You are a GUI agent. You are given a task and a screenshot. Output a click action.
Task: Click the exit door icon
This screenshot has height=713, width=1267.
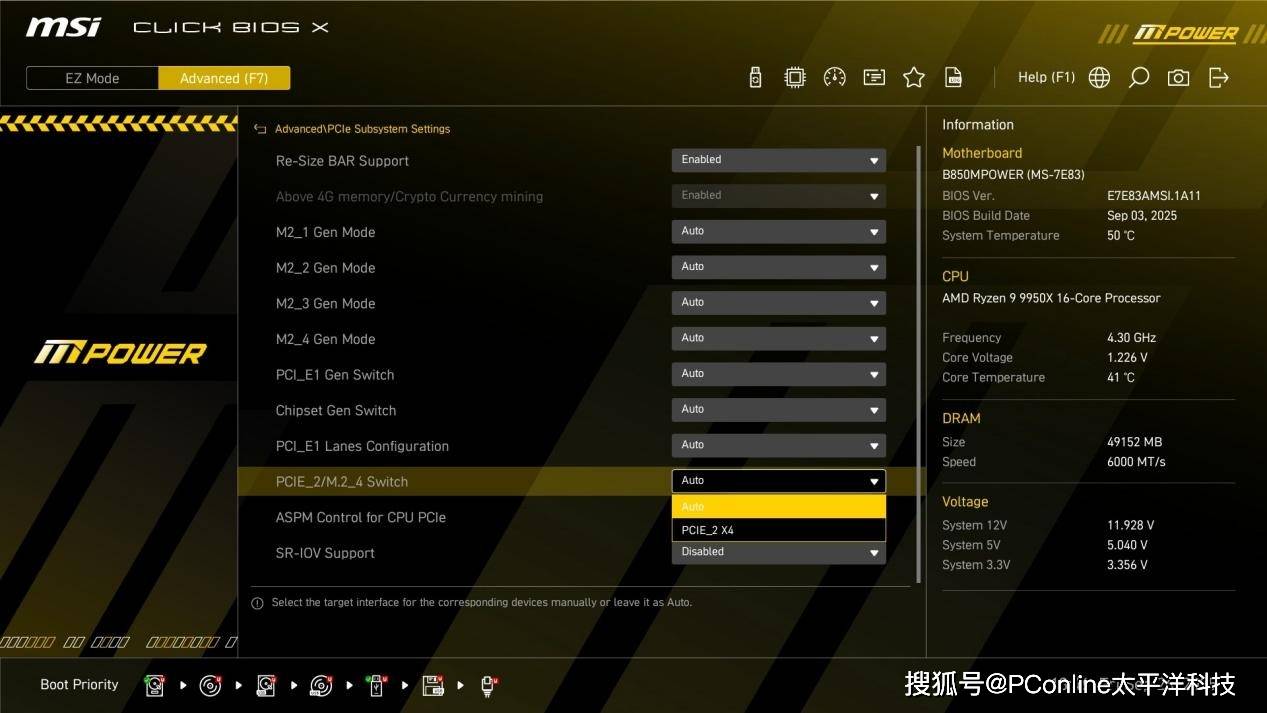coord(1219,77)
